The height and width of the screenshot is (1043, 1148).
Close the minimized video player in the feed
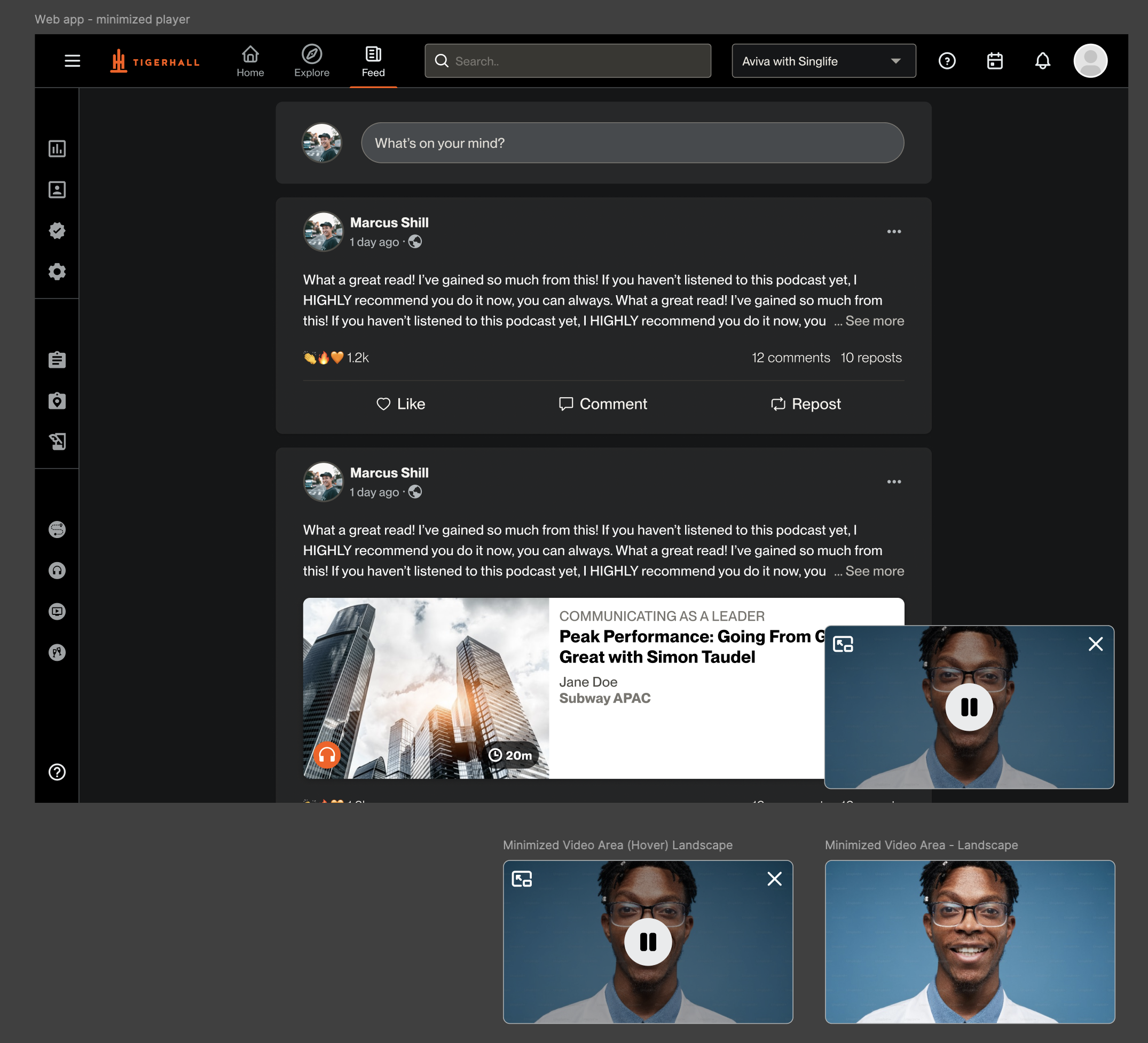[1095, 644]
